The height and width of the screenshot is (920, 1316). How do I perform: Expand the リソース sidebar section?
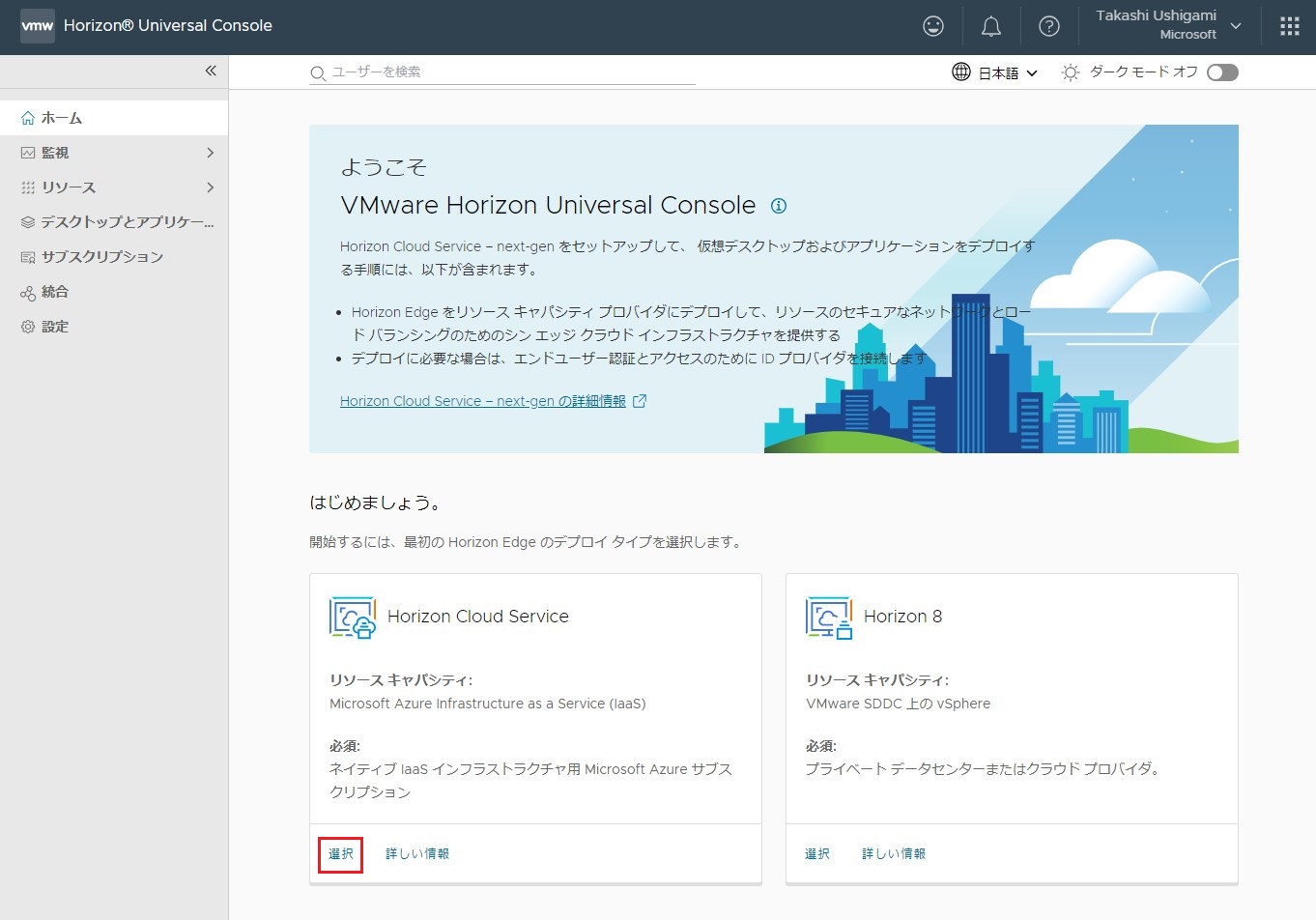point(116,187)
